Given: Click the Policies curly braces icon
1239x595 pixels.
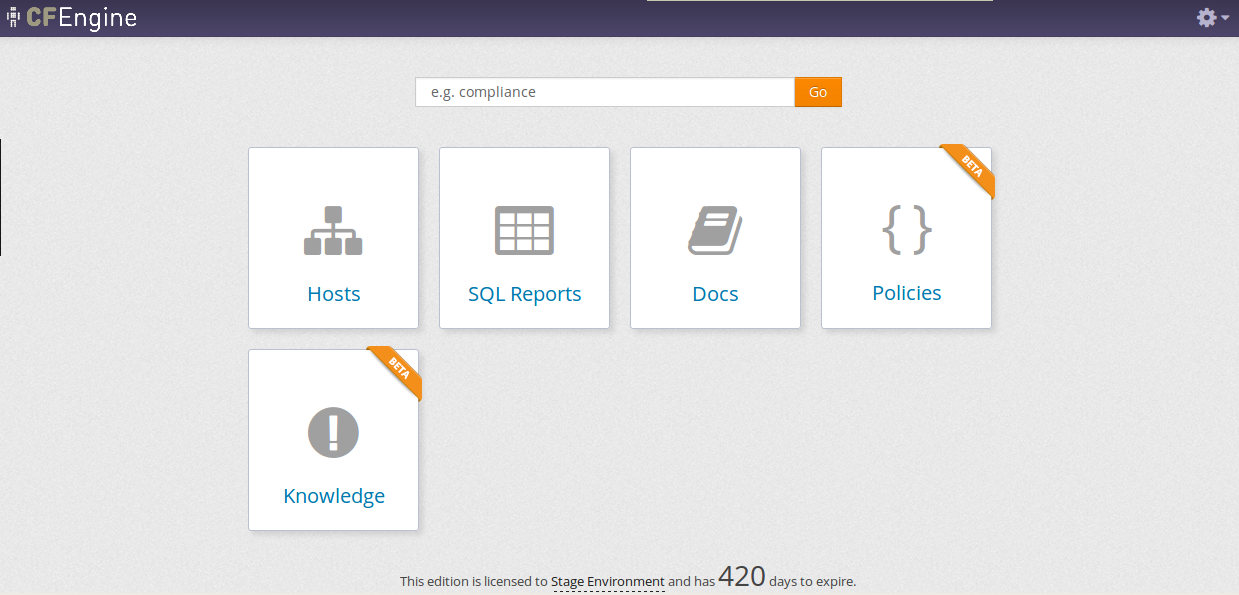Looking at the screenshot, I should click(907, 229).
